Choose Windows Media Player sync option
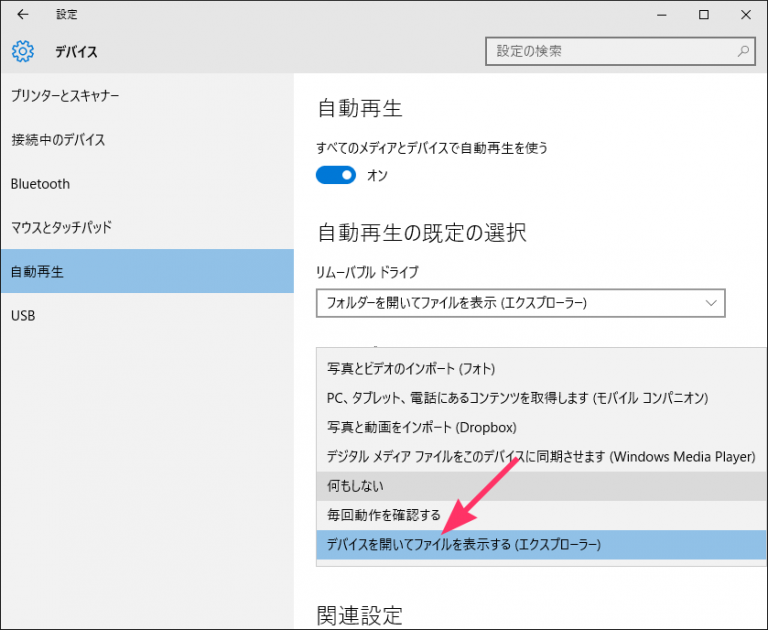The image size is (768, 630). (540, 457)
